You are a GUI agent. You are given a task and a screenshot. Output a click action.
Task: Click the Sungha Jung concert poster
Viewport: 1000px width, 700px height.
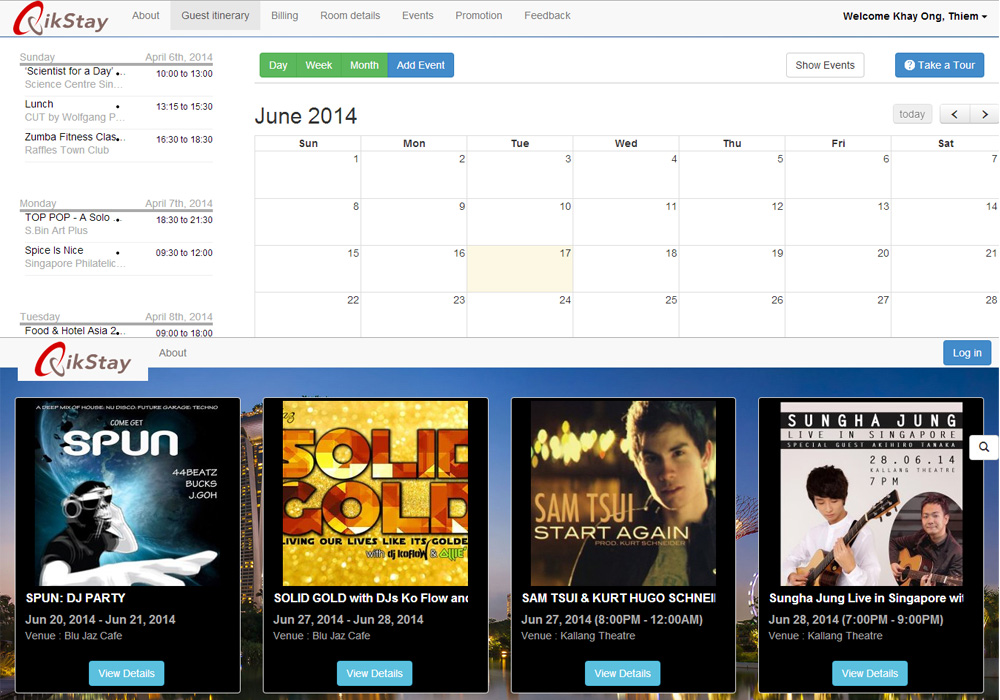click(x=871, y=493)
